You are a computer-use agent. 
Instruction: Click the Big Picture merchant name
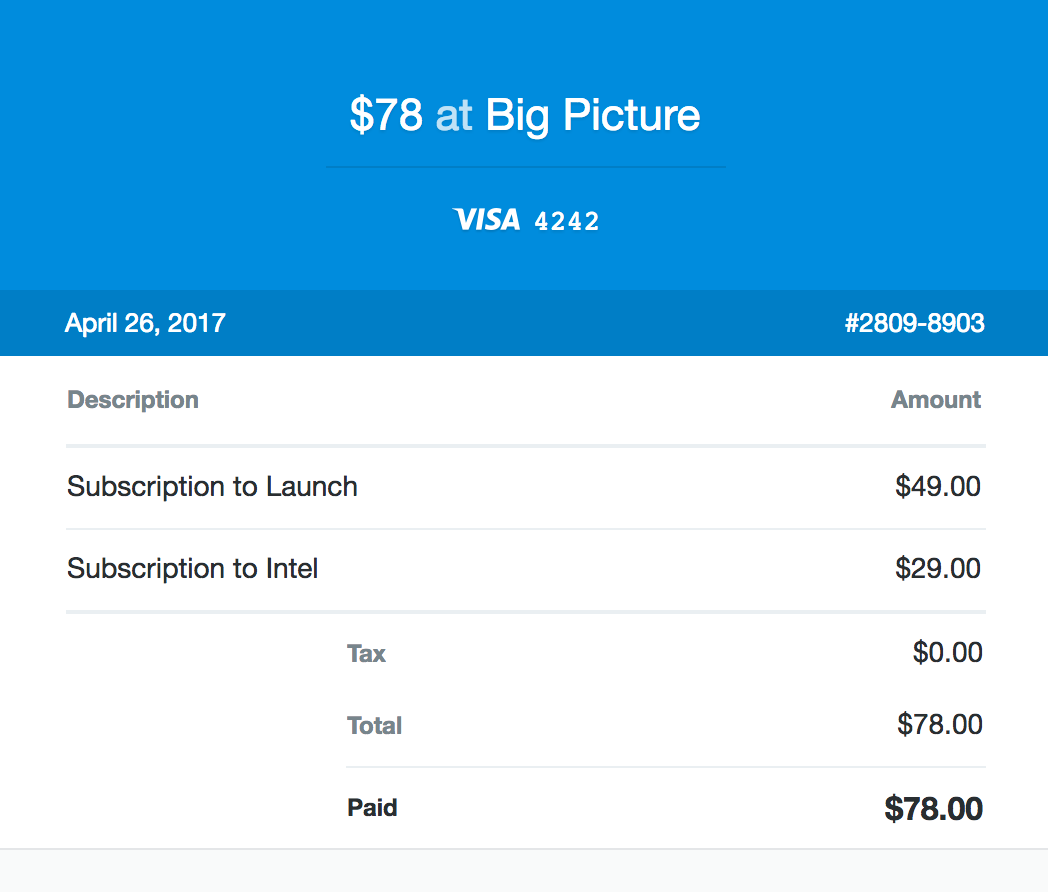(x=593, y=115)
